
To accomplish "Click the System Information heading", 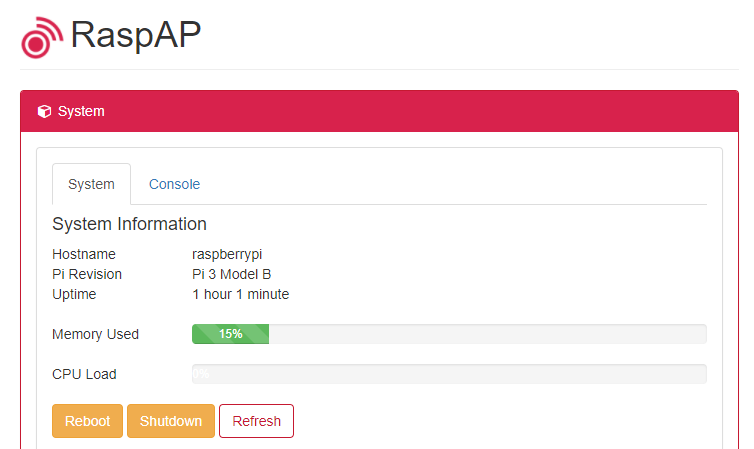I will click(129, 224).
